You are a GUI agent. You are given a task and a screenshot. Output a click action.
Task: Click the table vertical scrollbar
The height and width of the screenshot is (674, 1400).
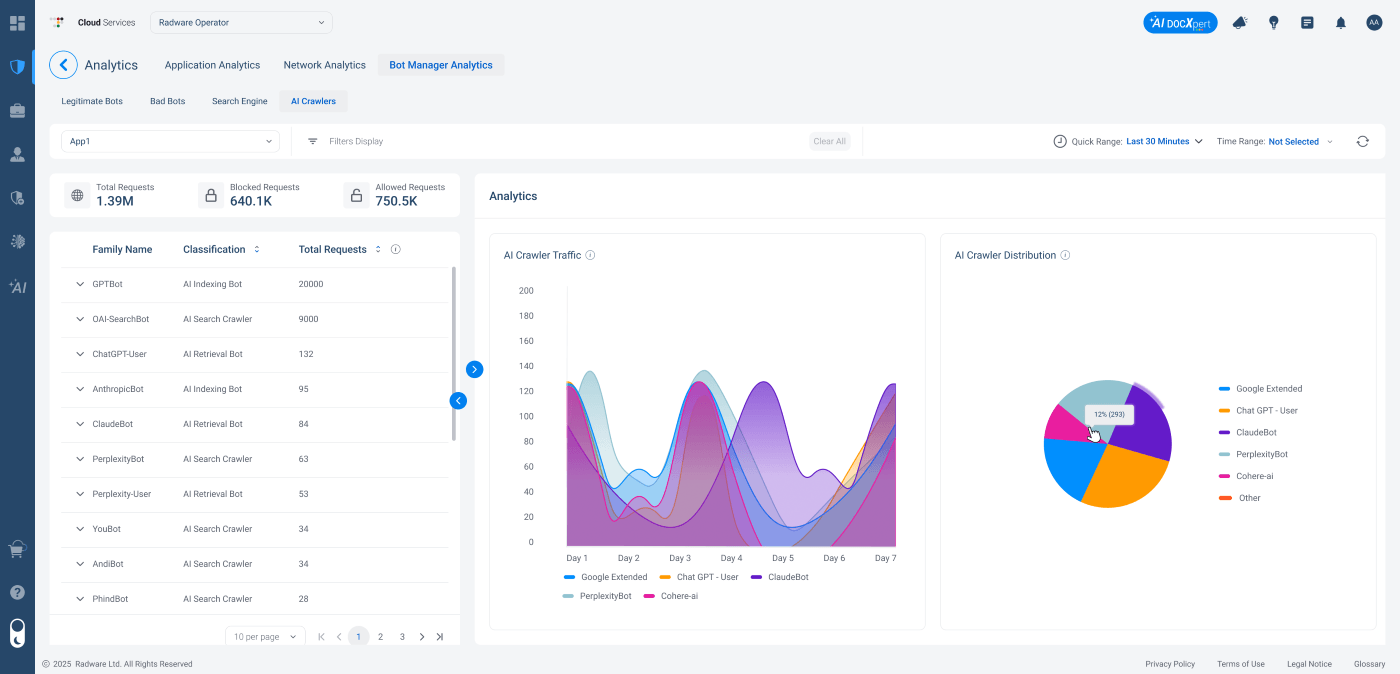click(x=455, y=353)
